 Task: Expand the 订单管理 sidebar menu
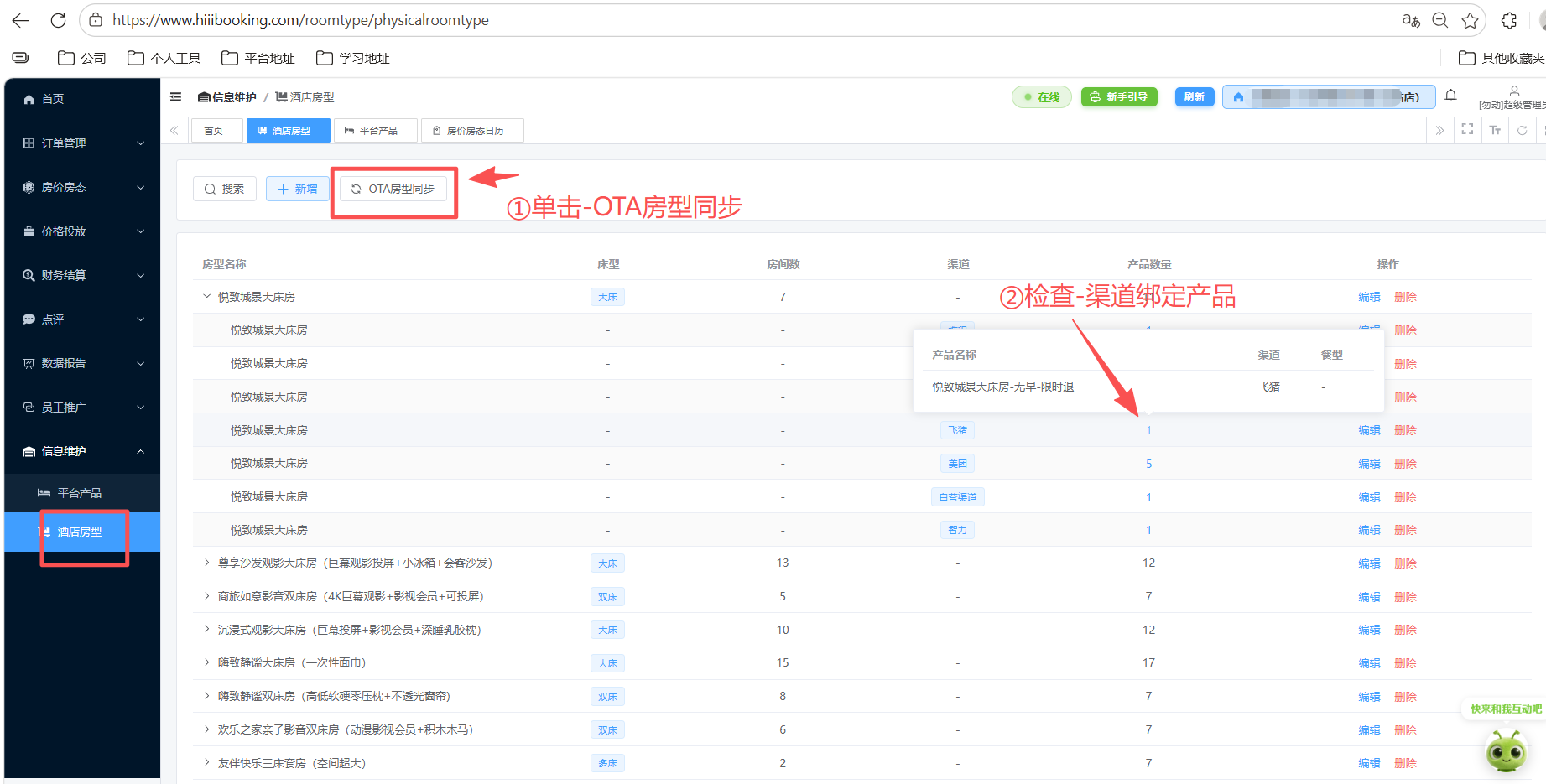click(x=82, y=143)
